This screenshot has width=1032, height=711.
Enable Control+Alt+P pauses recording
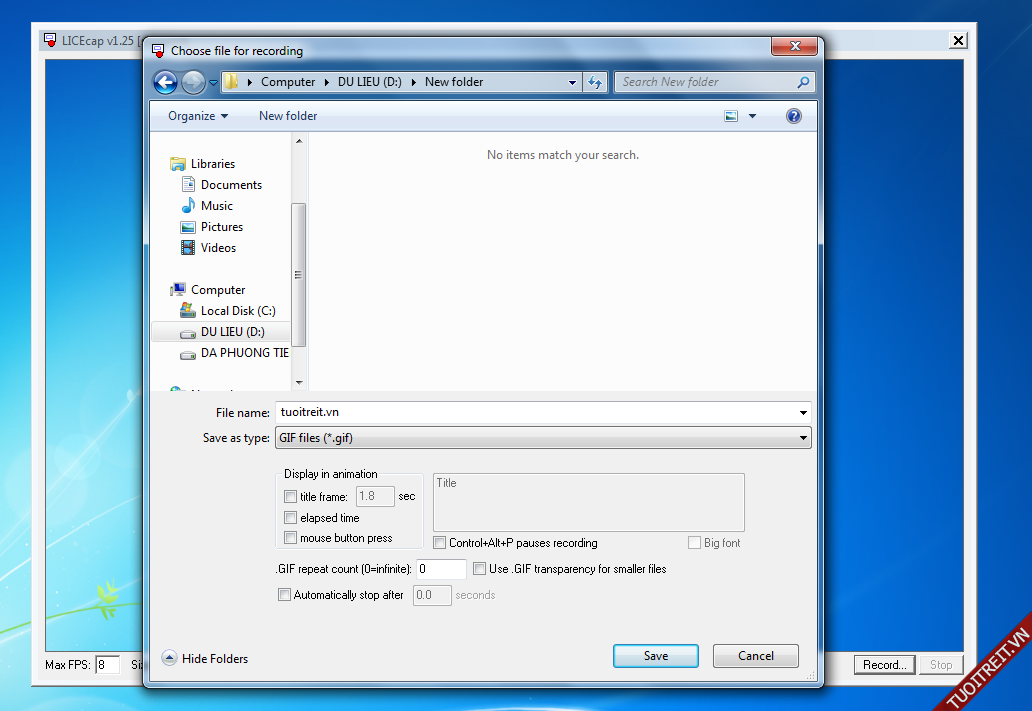click(x=440, y=543)
